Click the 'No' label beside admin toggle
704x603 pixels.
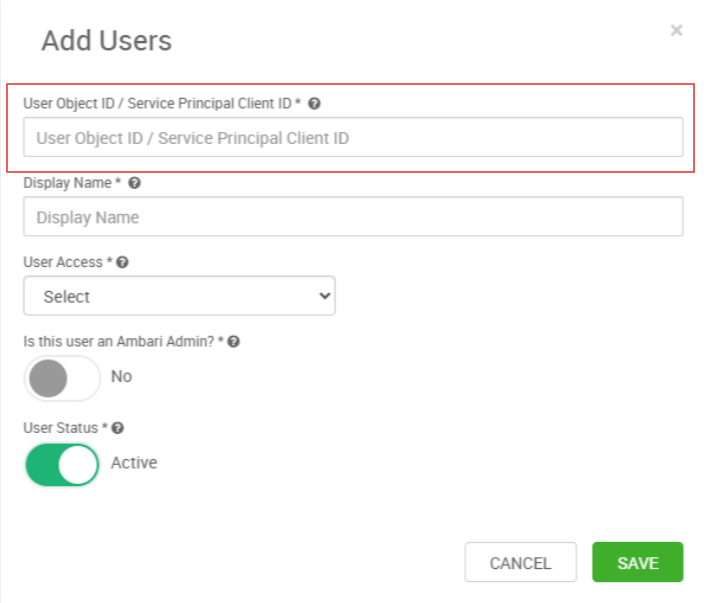(x=121, y=377)
